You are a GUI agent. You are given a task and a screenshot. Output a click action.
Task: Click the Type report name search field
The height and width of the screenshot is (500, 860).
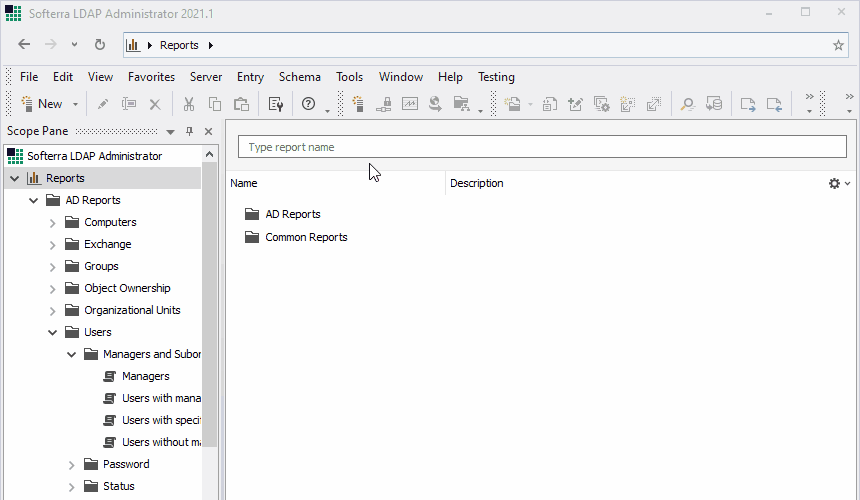542,147
